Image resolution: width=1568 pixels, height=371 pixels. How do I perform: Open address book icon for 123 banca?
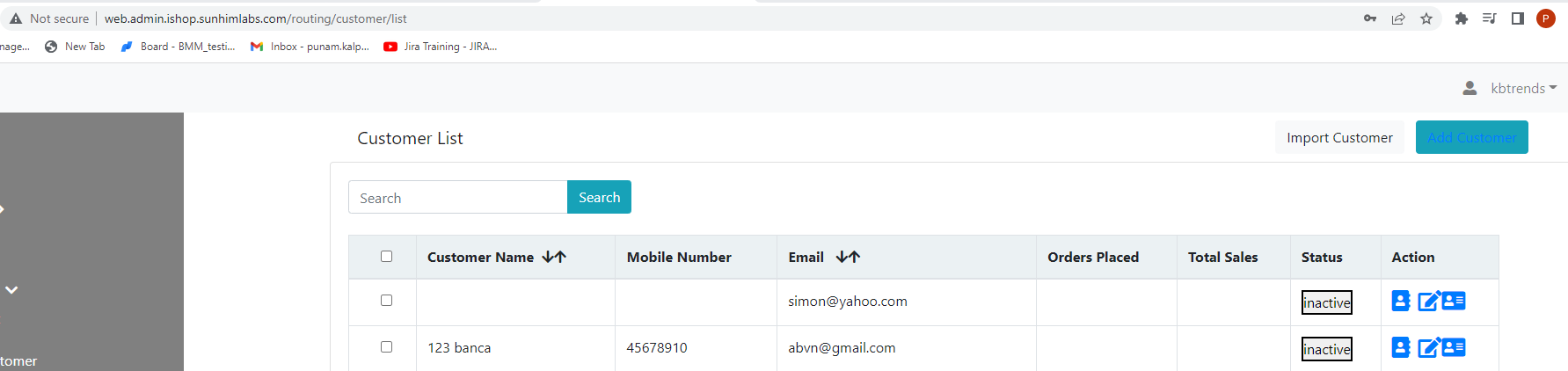click(1401, 347)
